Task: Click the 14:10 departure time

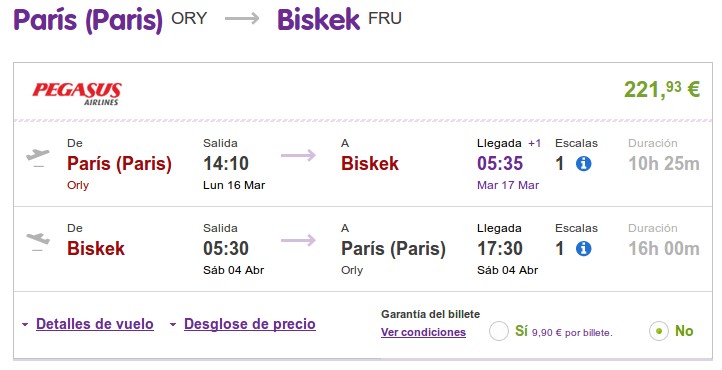Action: (x=226, y=163)
